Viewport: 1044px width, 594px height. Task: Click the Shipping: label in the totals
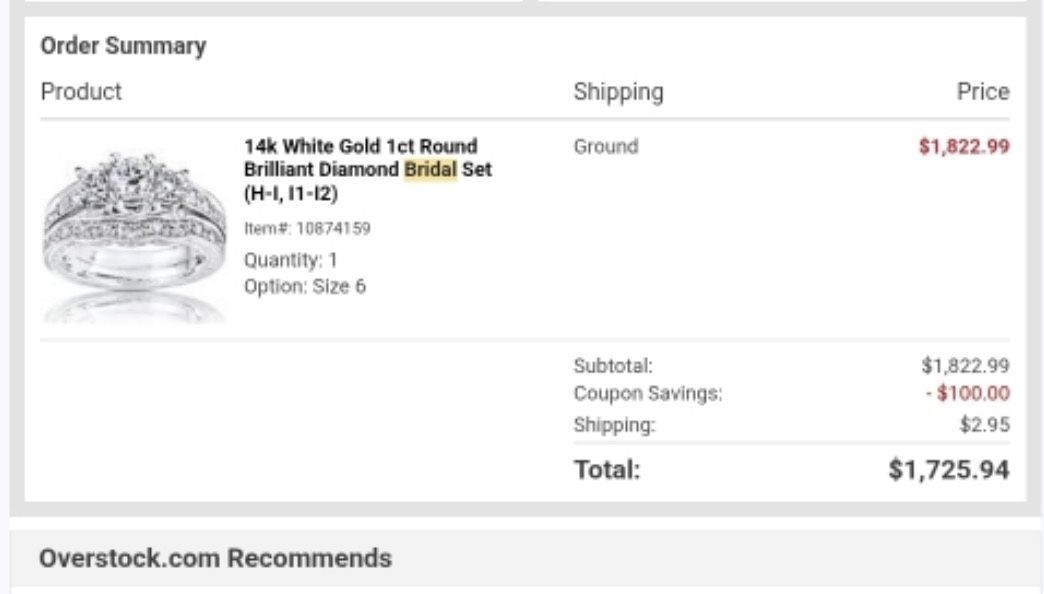coord(614,424)
